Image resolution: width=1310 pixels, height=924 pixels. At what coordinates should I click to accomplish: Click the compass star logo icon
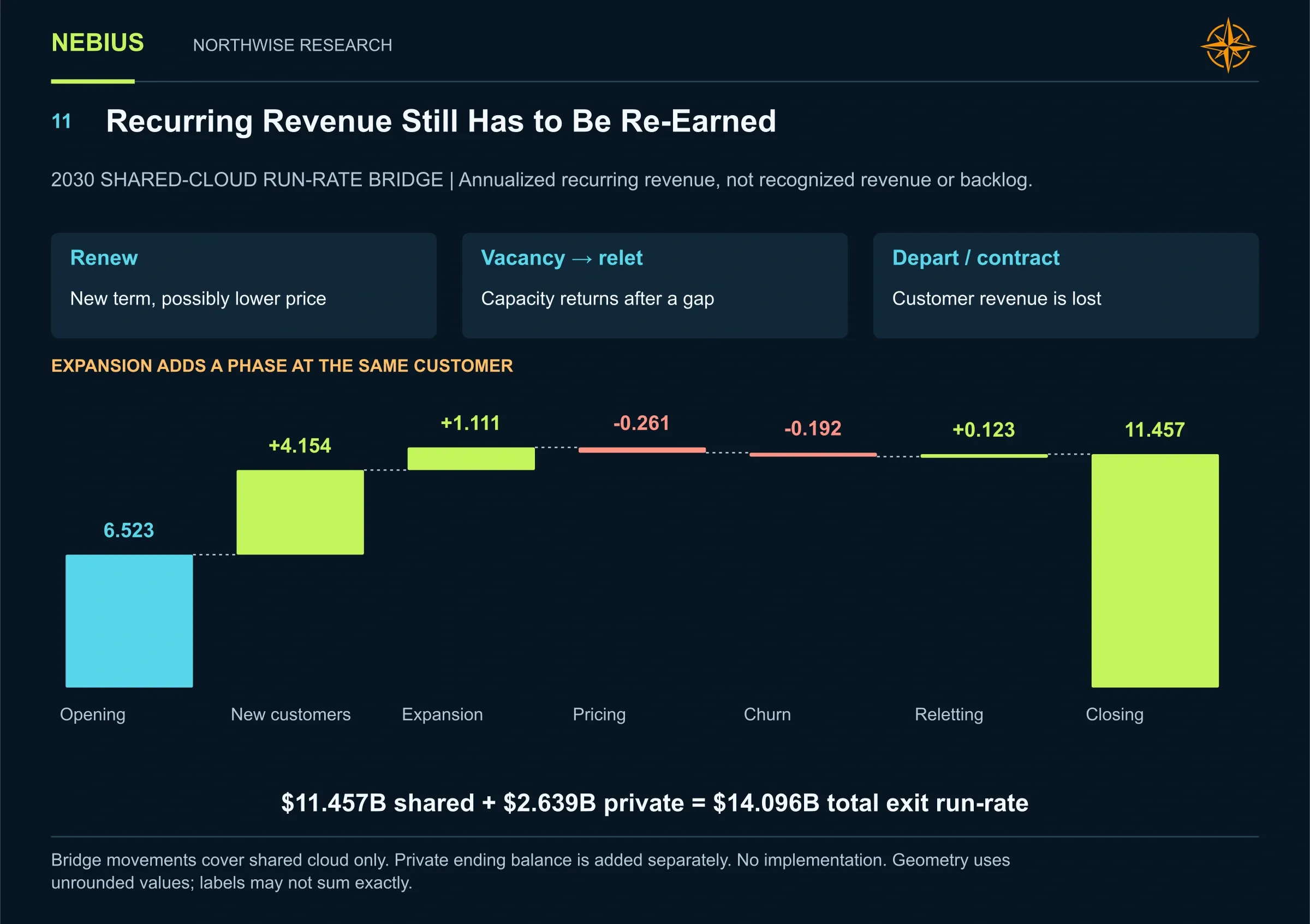pos(1228,46)
